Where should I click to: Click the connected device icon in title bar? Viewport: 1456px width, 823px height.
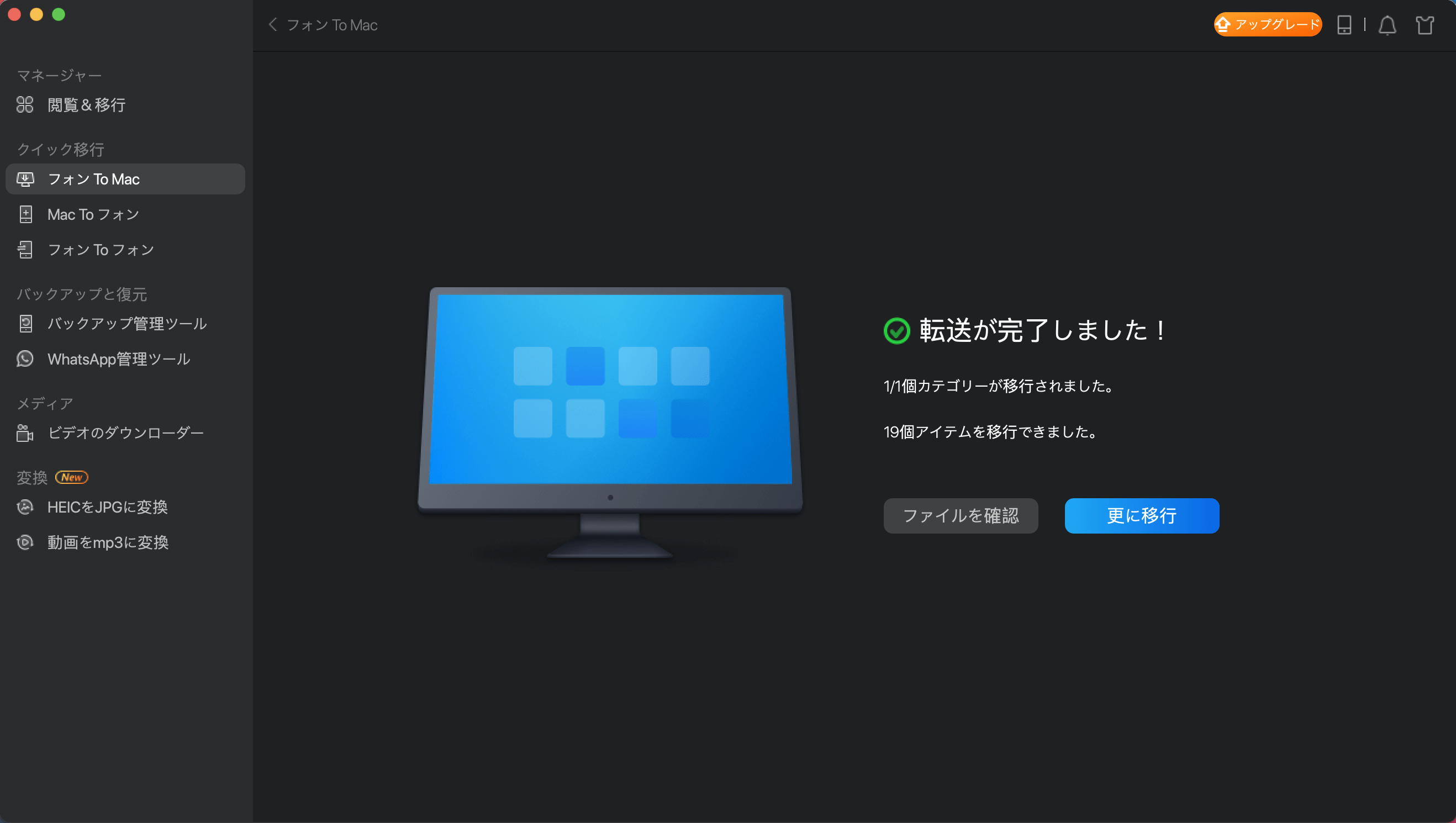click(1344, 25)
